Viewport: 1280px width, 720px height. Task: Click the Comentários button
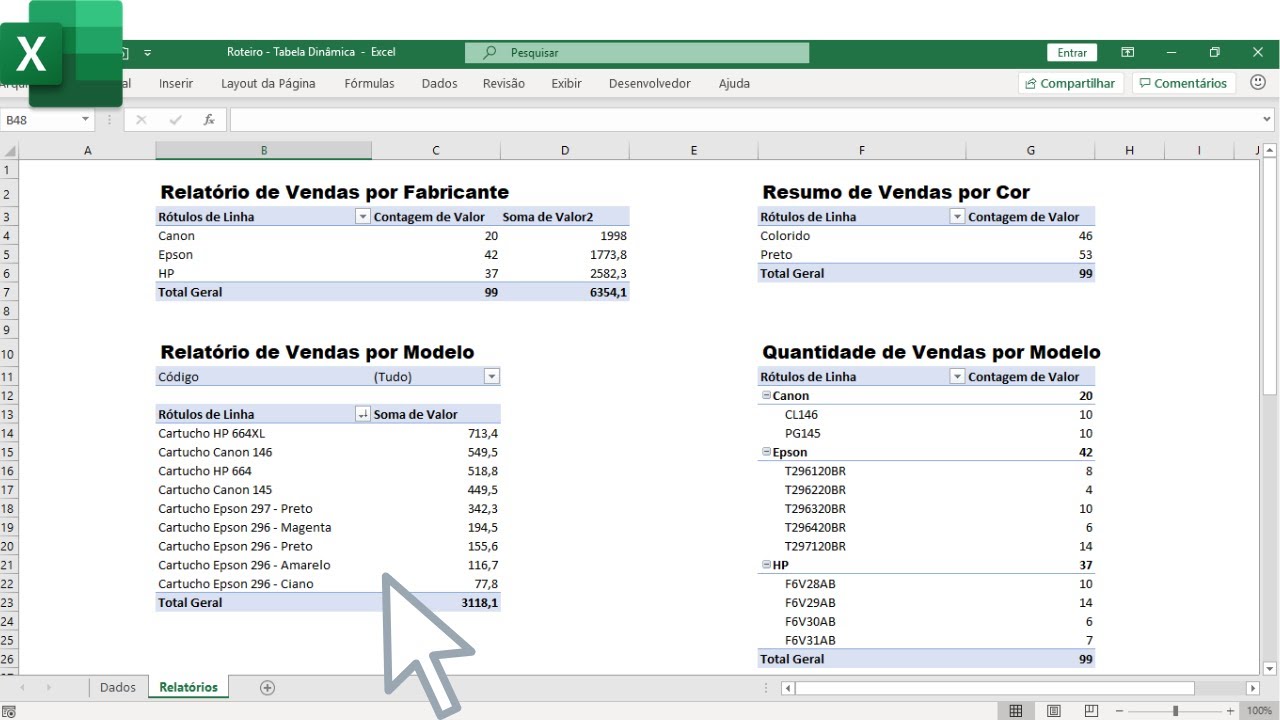point(1183,83)
